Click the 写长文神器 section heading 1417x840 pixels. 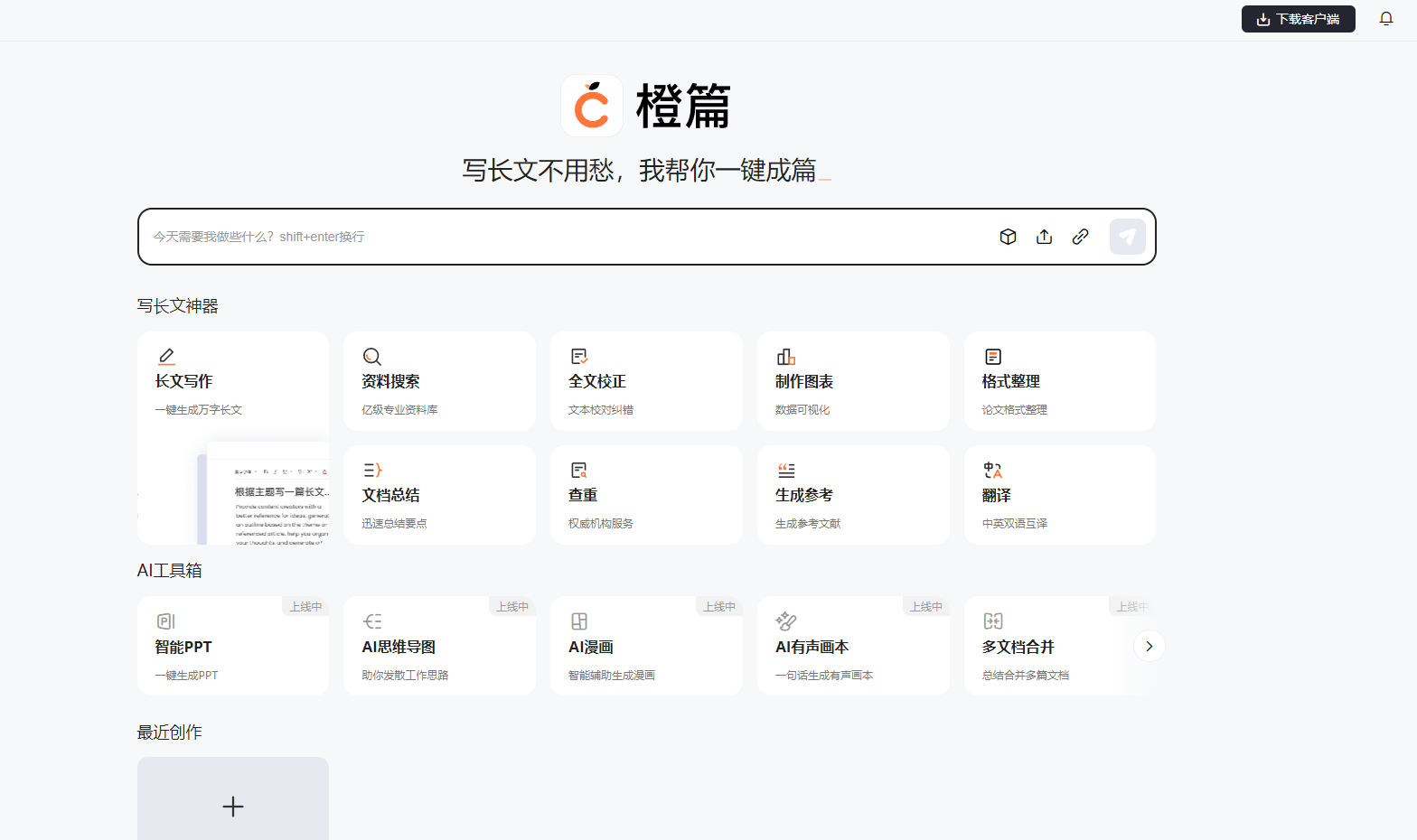click(x=178, y=306)
